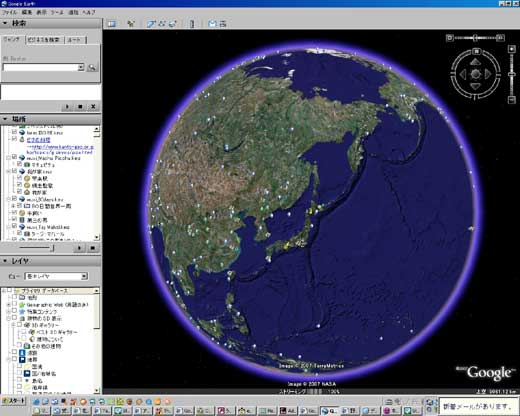Collapse the Machu Picchu kmz tree node
This screenshot has height=416, width=520.
pos(9,157)
